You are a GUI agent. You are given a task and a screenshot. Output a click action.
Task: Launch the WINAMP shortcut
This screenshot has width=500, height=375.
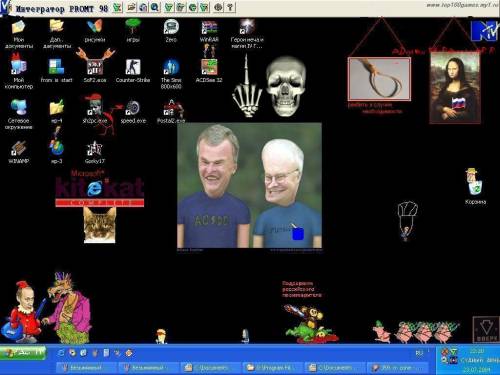click(19, 152)
